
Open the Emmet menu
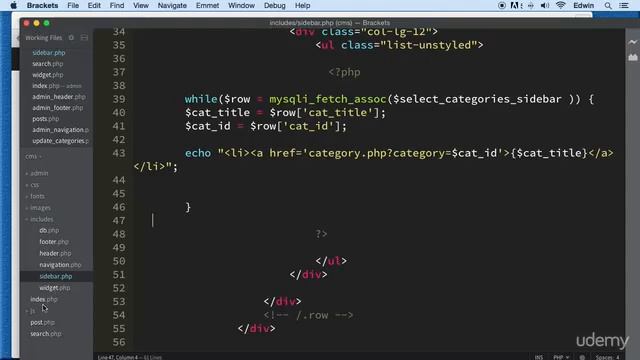tap(207, 6)
